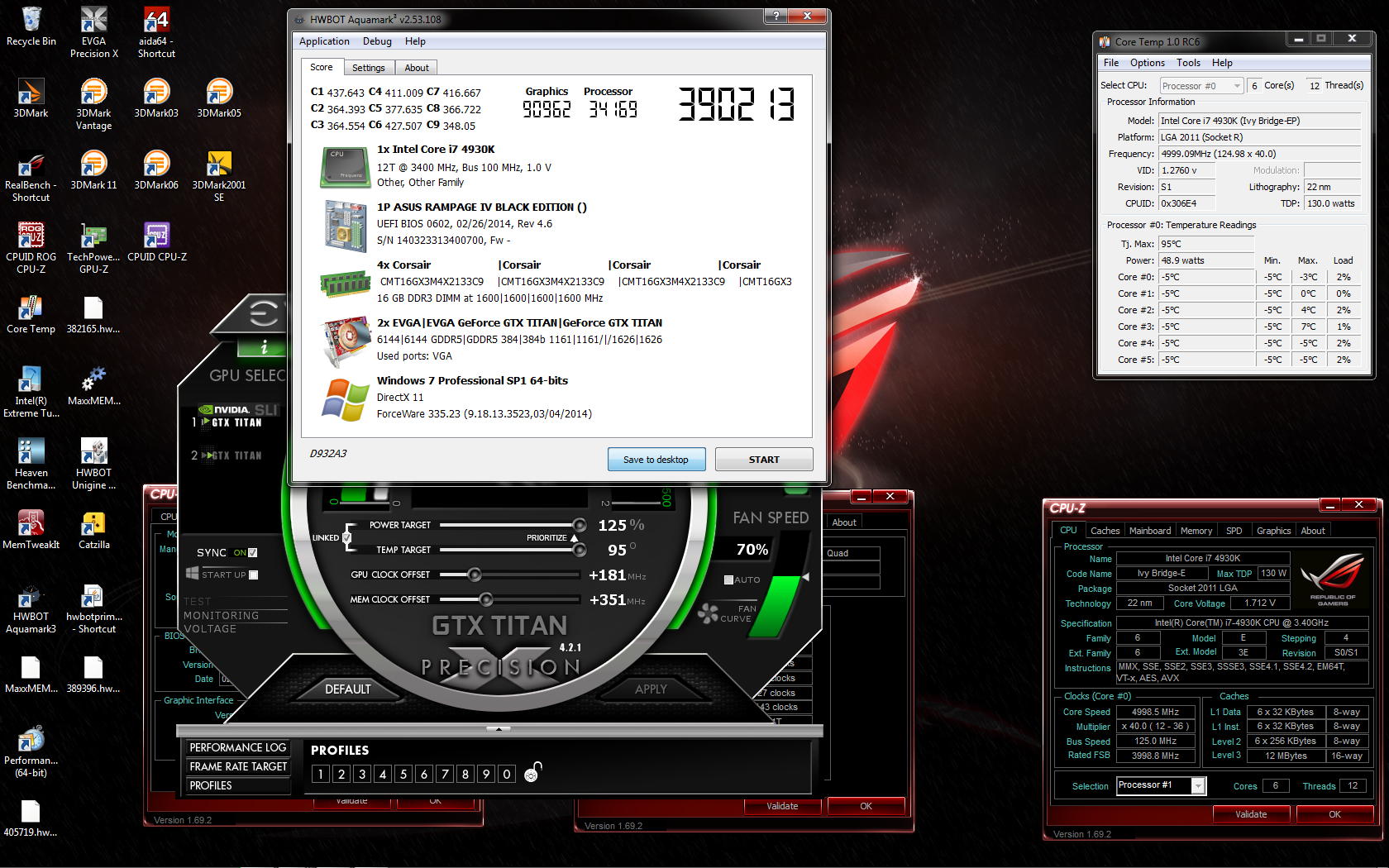
Task: Launch MemTweakIt desktop icon
Action: tap(31, 530)
